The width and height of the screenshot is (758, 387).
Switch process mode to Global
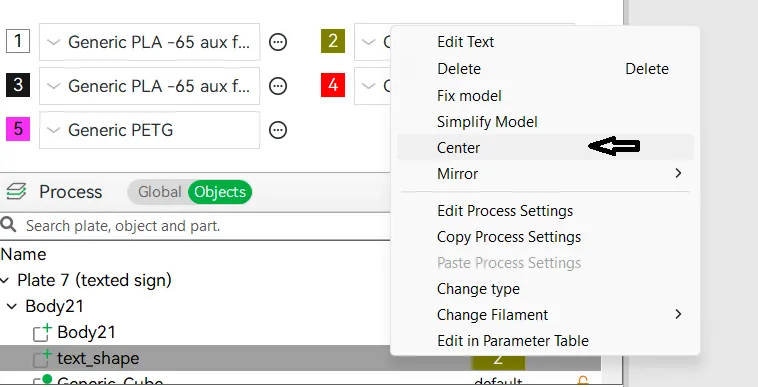click(159, 192)
